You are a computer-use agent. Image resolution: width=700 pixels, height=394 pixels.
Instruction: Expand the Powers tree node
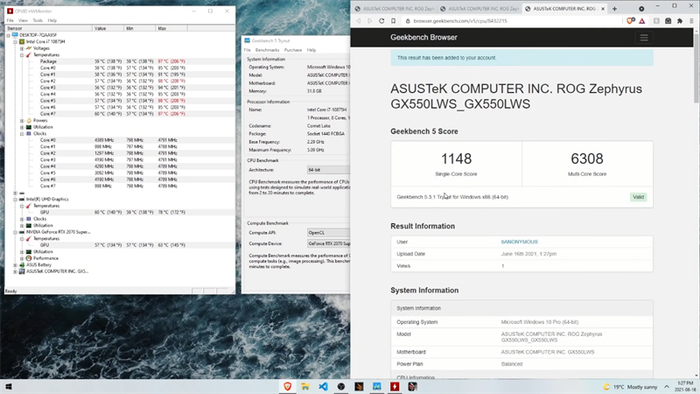click(22, 120)
